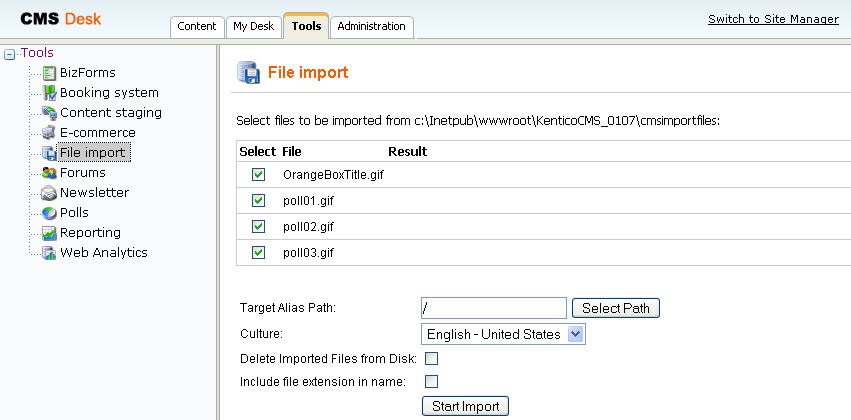The width and height of the screenshot is (851, 420).
Task: Open Content staging in the tree
Action: [111, 113]
